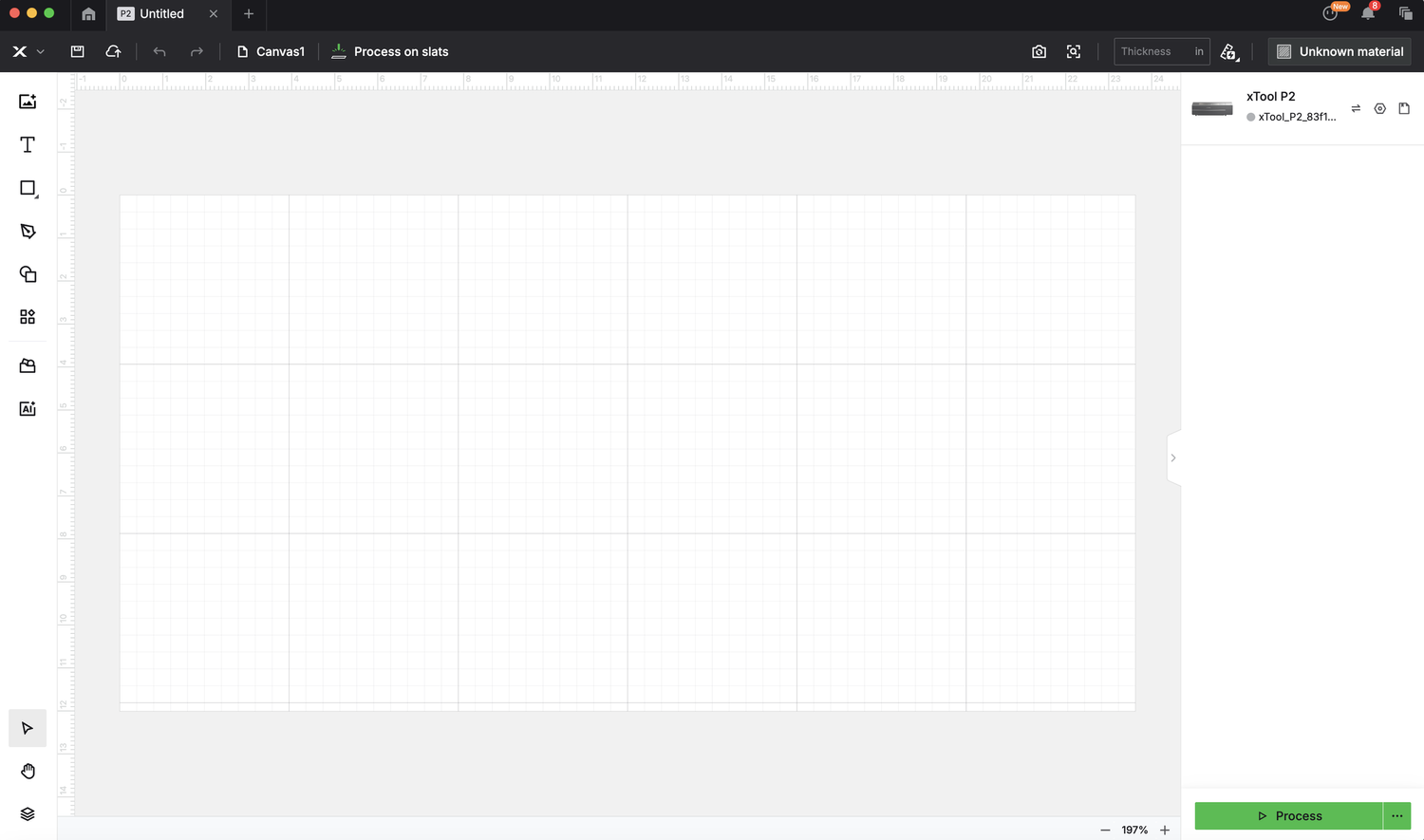Open the thickness measurement tool
Viewport: 1424px width, 840px height.
1229,51
